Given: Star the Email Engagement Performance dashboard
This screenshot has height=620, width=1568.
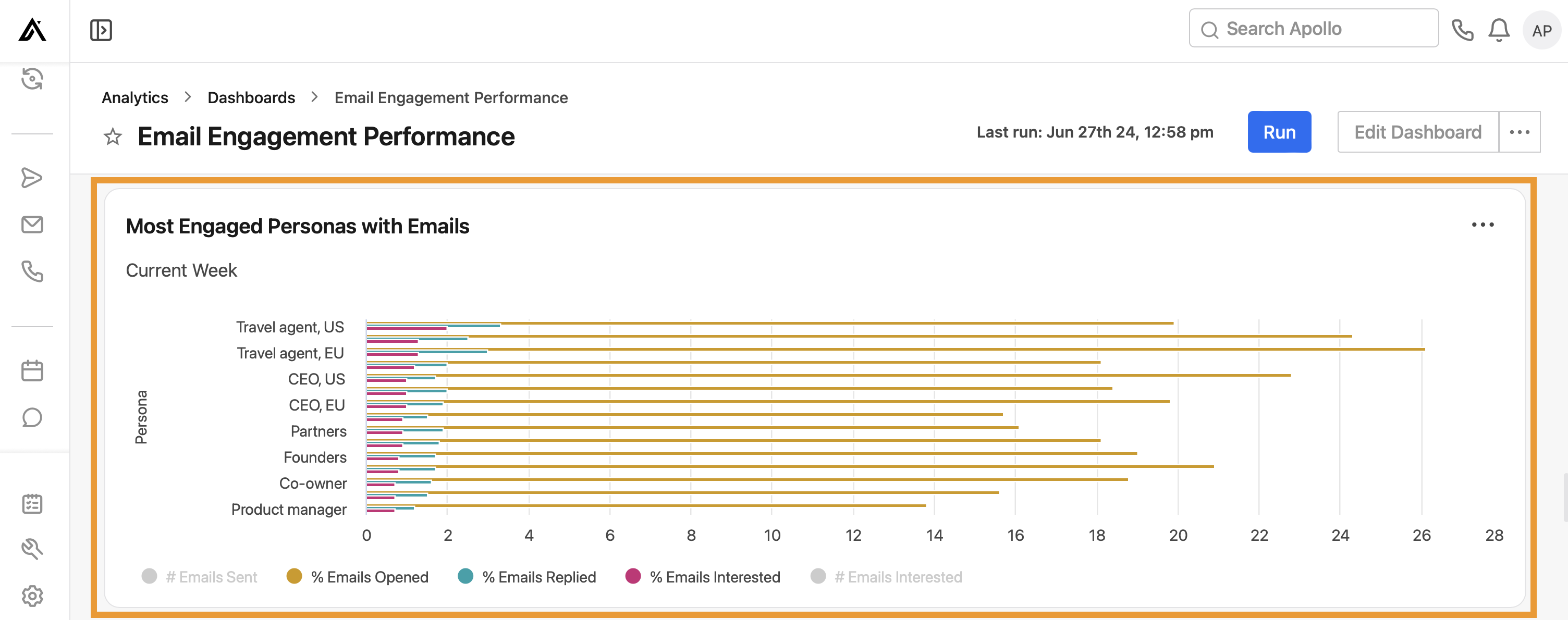Looking at the screenshot, I should [113, 137].
